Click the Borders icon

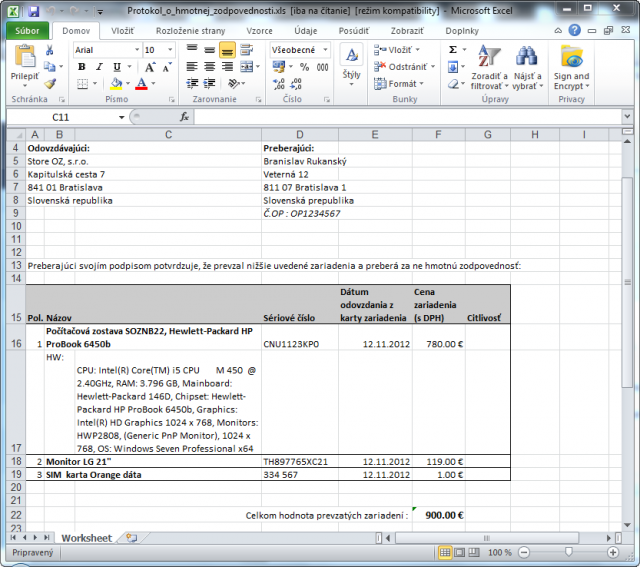coord(82,84)
